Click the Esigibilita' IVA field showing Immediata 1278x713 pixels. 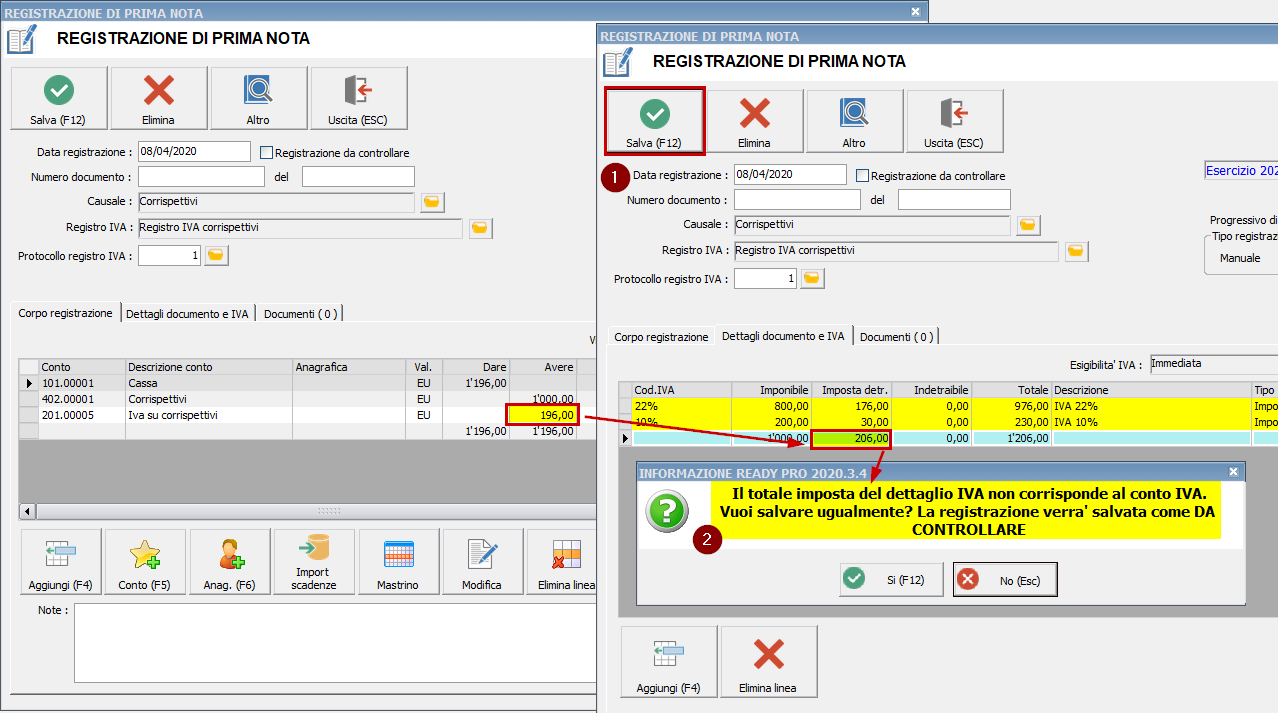pyautogui.click(x=1213, y=364)
